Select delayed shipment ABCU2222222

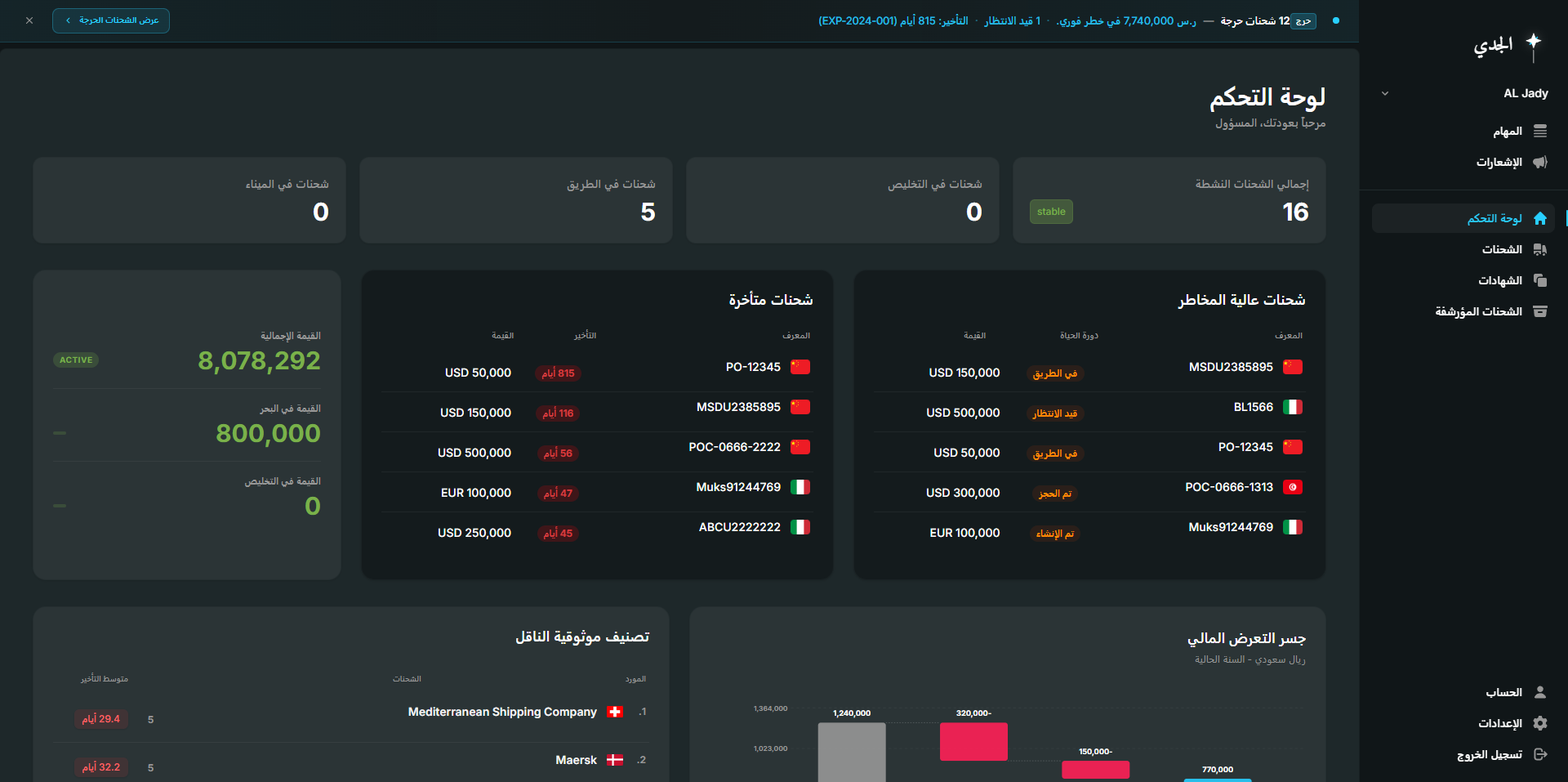click(x=597, y=532)
